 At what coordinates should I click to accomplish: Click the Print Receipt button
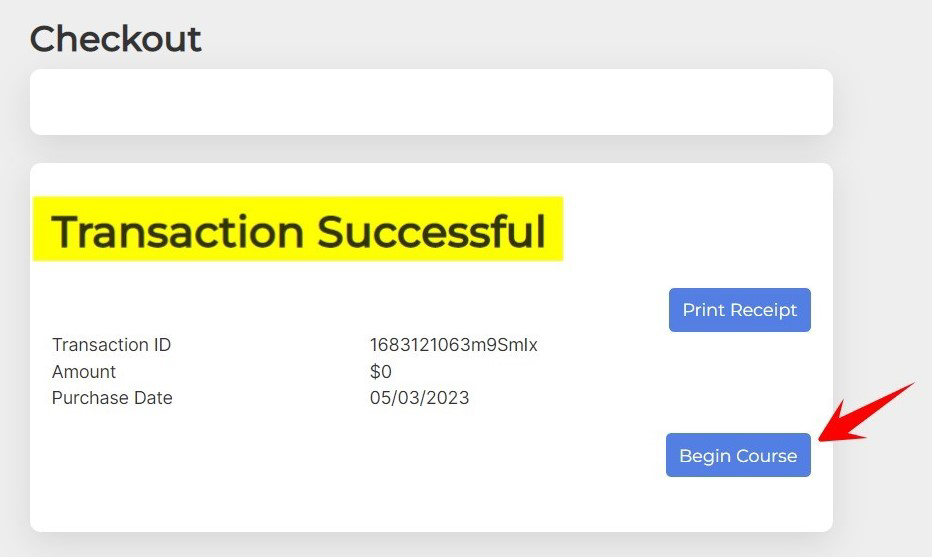[739, 310]
